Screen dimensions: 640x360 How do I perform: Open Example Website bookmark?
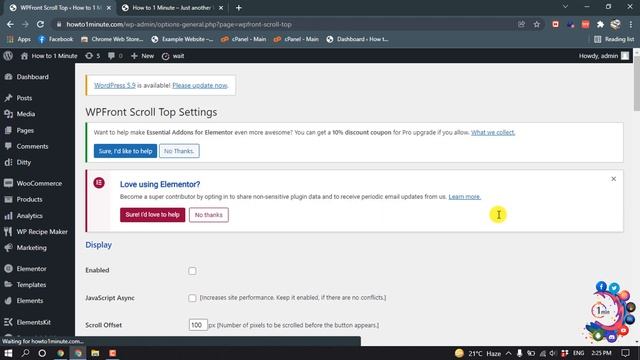[182, 39]
